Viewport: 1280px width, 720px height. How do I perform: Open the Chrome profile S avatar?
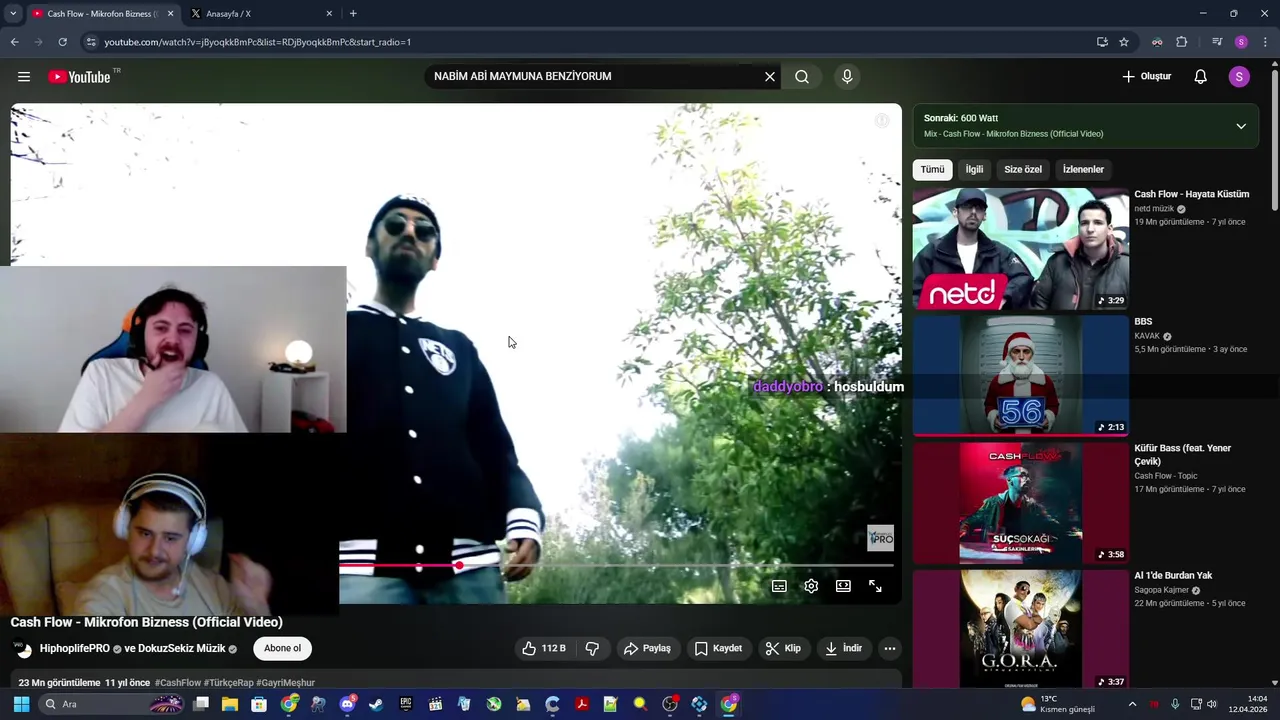(1241, 42)
